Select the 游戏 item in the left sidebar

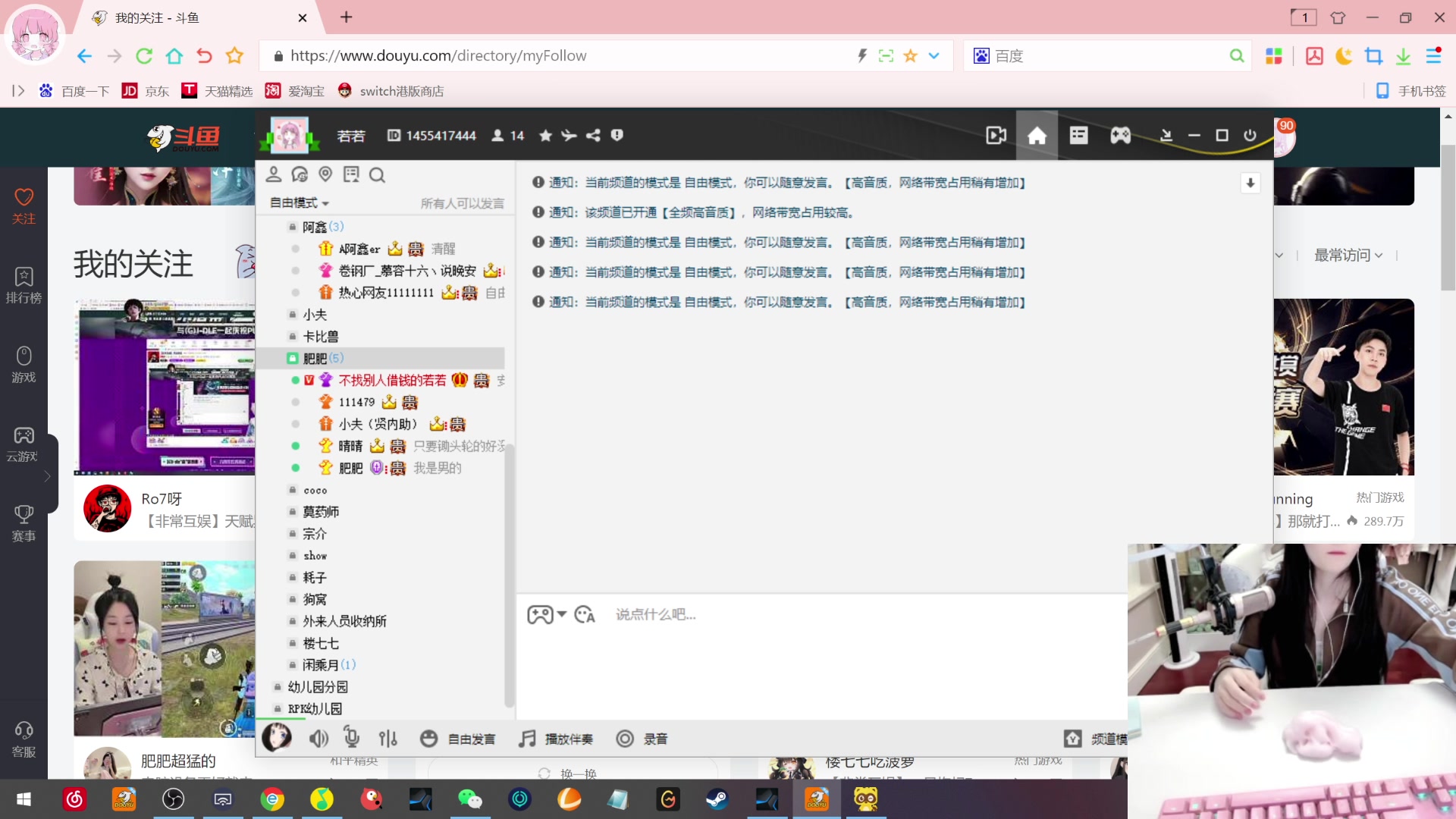point(24,366)
